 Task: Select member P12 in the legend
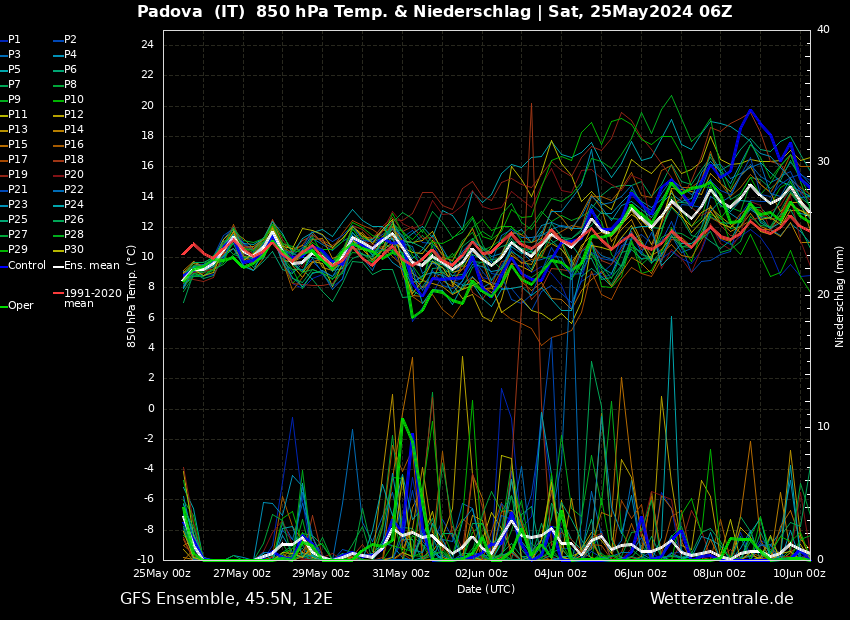(x=74, y=114)
